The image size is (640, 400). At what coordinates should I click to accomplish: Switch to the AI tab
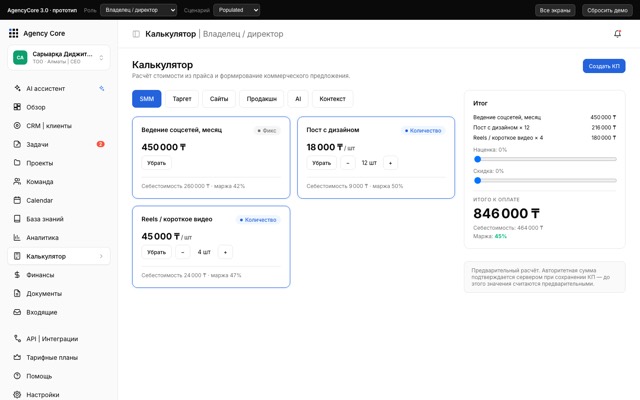[x=298, y=99]
